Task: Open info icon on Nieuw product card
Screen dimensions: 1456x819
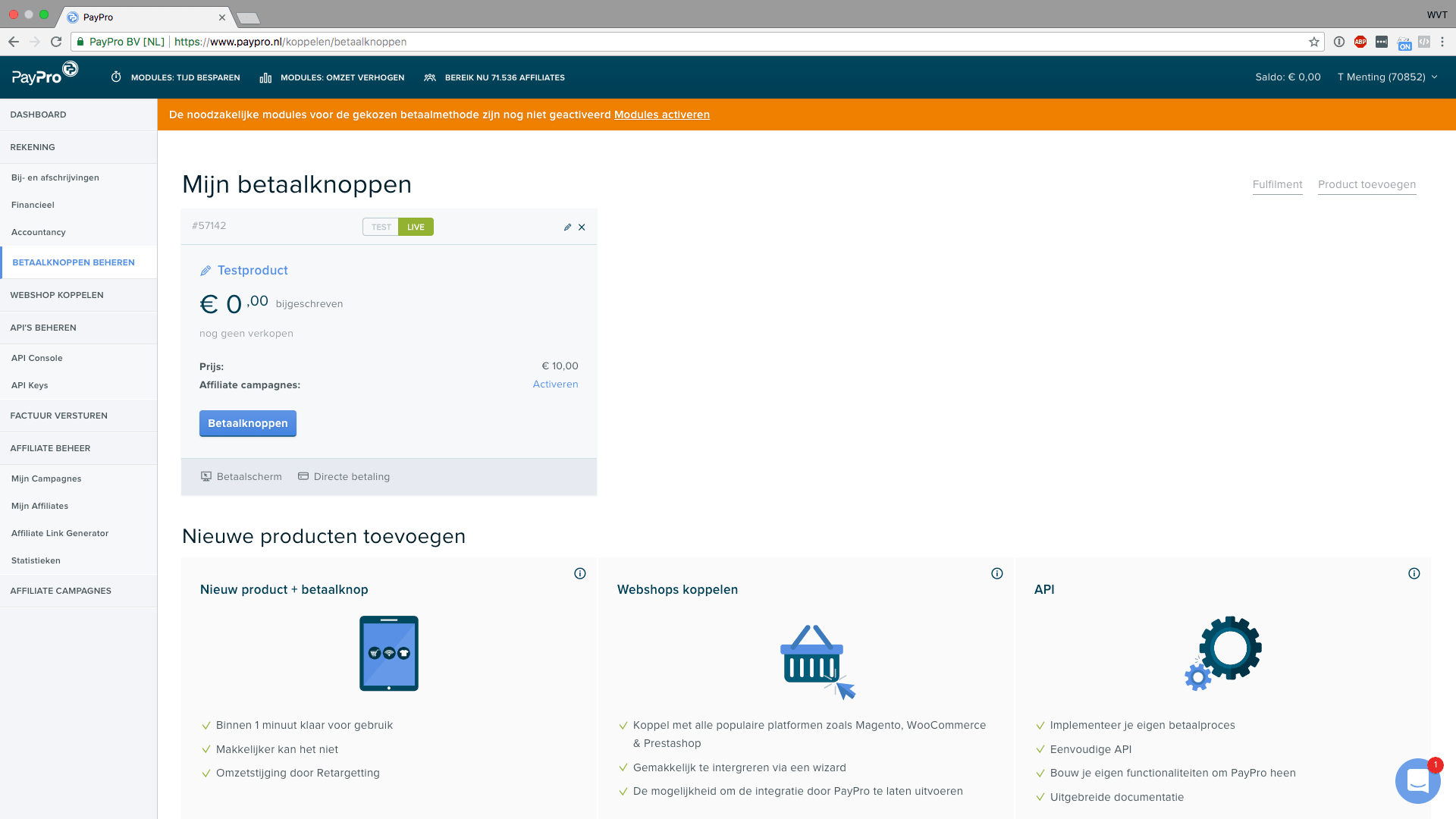Action: pos(580,573)
